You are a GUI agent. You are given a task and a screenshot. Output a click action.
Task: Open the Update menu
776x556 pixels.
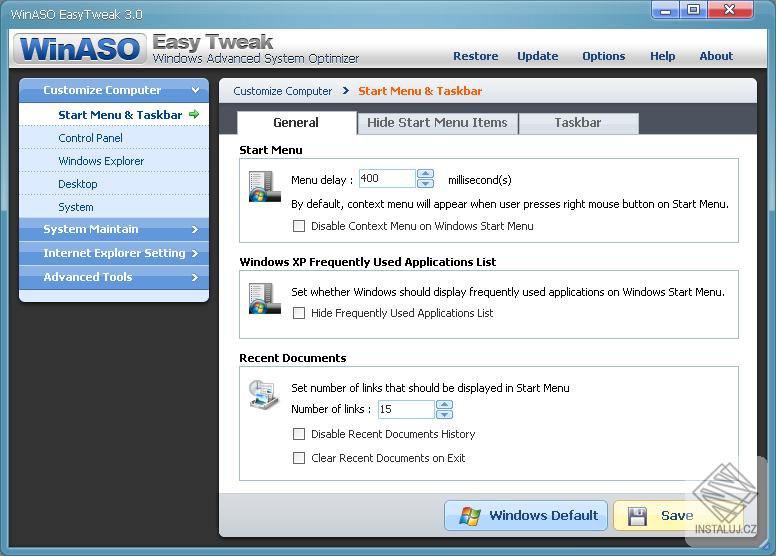tap(538, 56)
